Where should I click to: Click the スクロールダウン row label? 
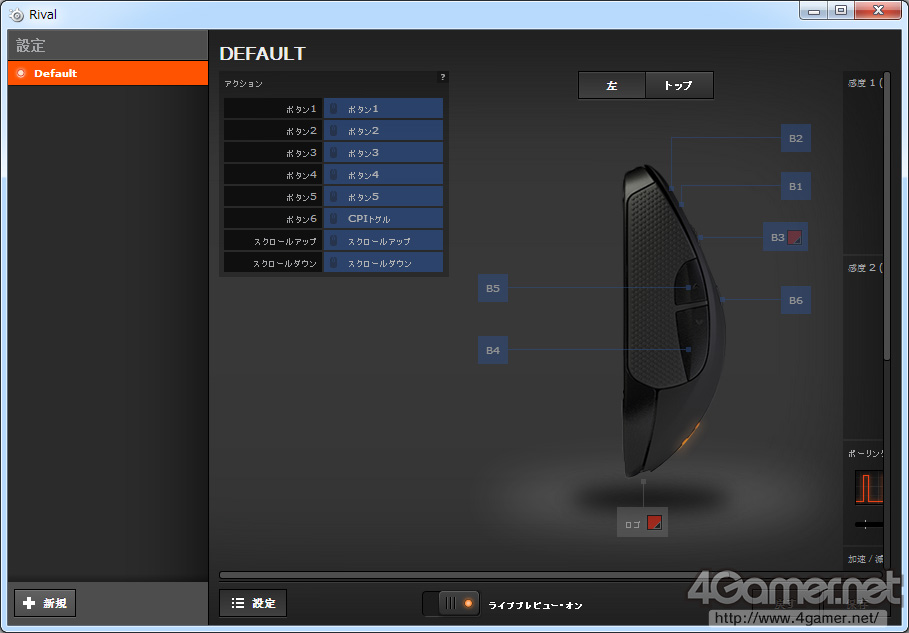273,263
